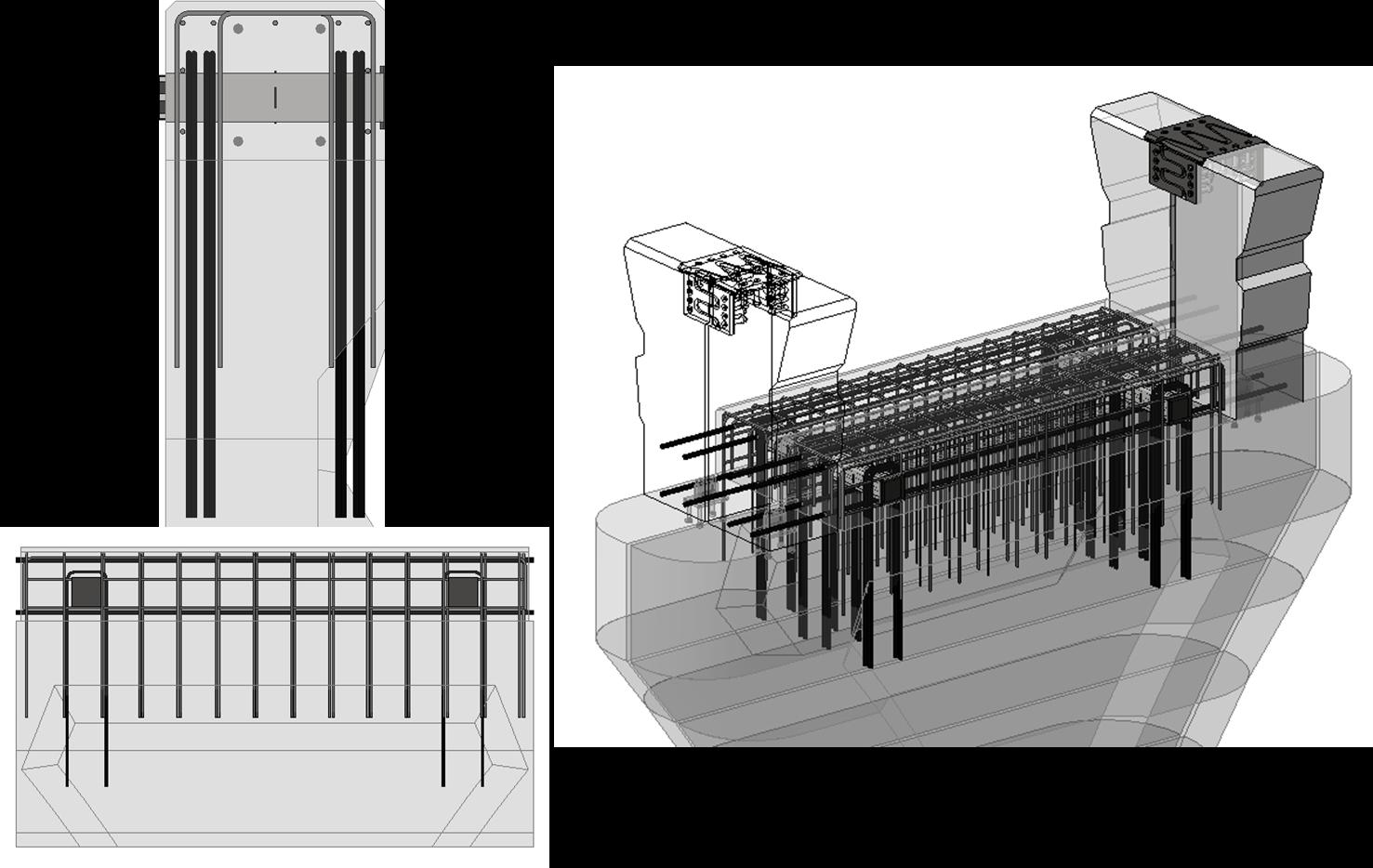Select the vertical cross-section view with U-bars
The height and width of the screenshot is (868, 1373).
(x=273, y=263)
